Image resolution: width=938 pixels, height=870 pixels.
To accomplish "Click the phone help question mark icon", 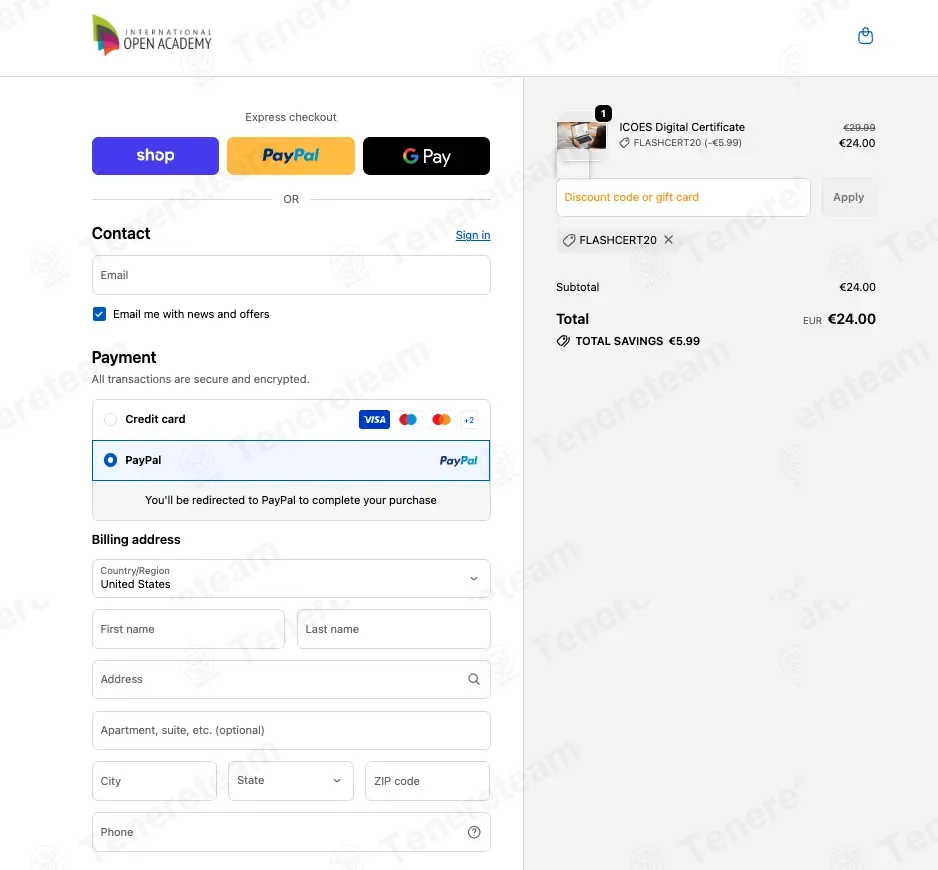I will [x=474, y=832].
